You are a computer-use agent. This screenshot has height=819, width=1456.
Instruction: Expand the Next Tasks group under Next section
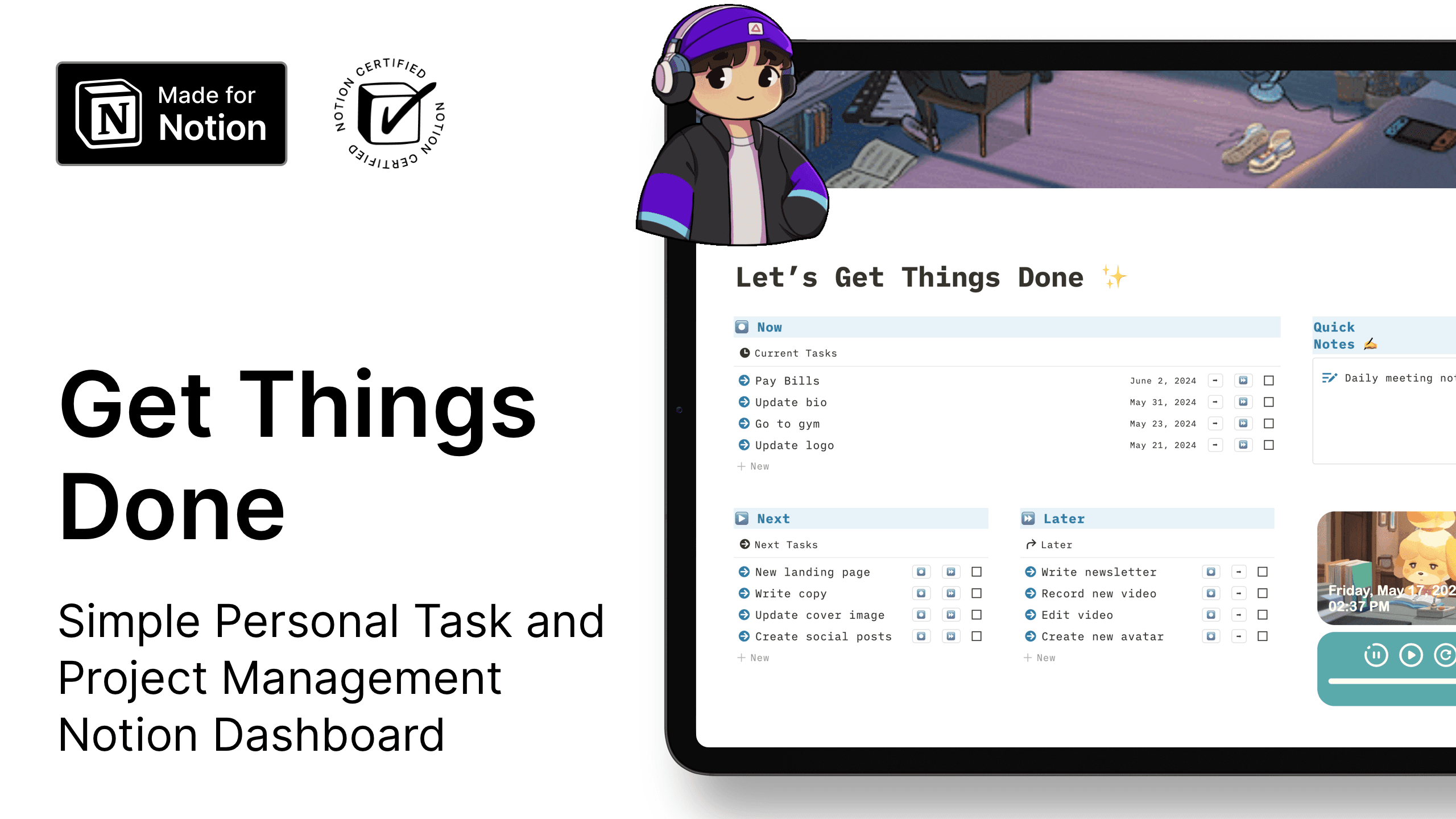click(744, 544)
